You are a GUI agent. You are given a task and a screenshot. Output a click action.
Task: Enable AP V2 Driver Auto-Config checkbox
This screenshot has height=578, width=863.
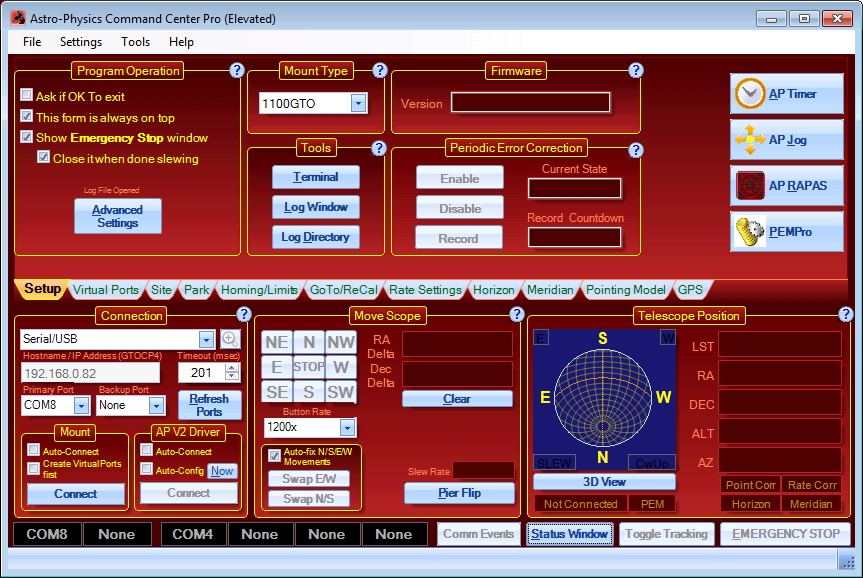click(146, 468)
